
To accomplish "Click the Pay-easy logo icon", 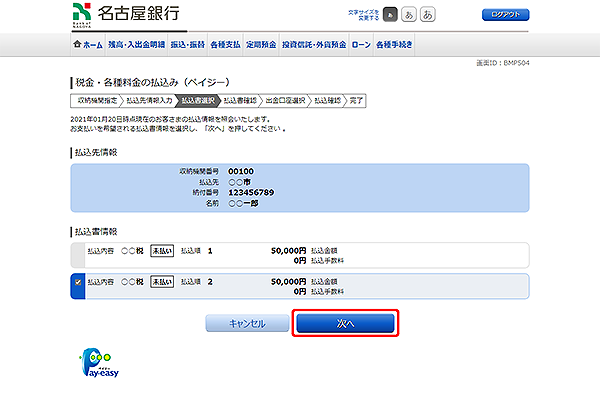I will click(99, 362).
